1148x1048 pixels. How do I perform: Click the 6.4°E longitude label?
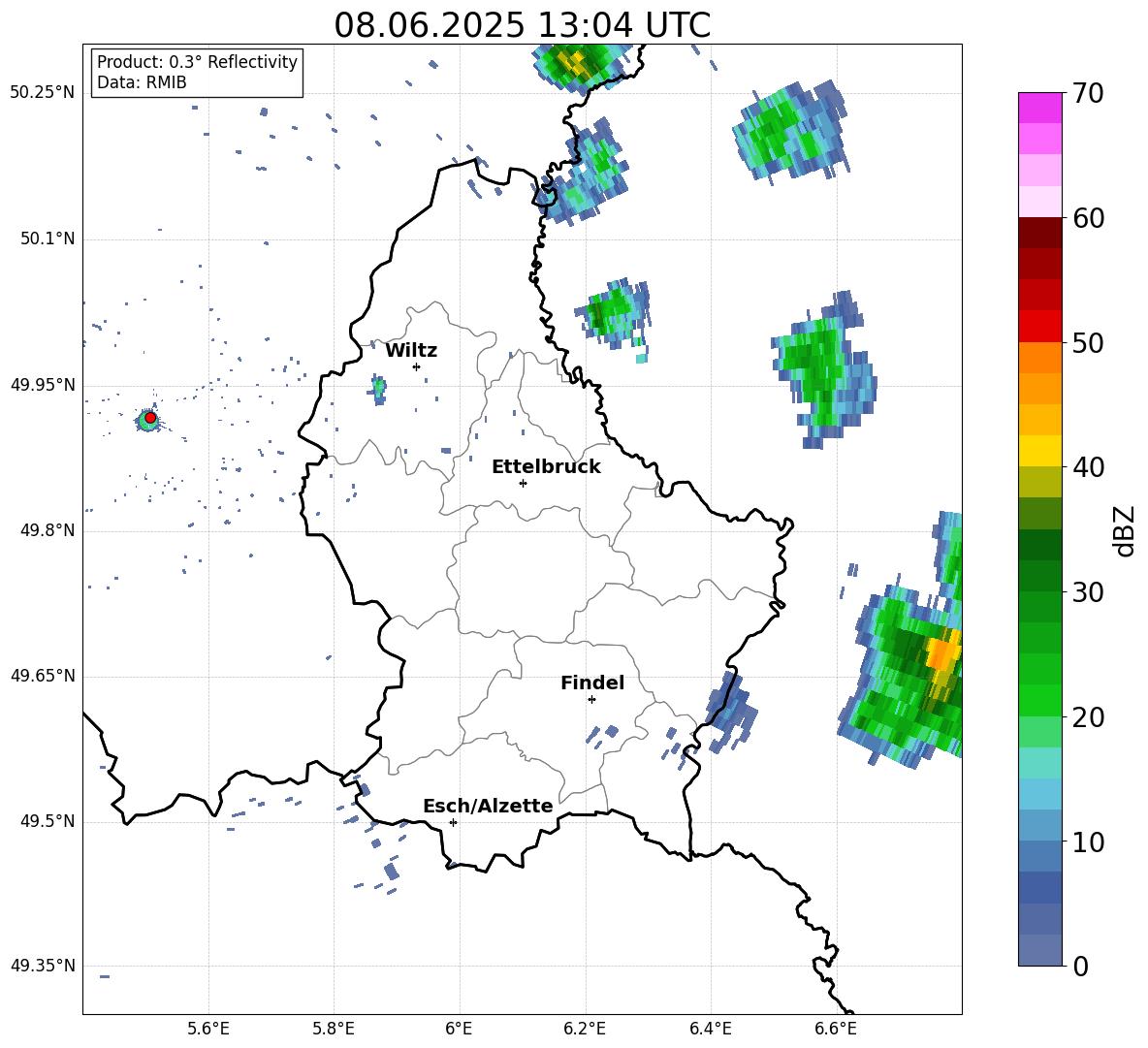710,1029
